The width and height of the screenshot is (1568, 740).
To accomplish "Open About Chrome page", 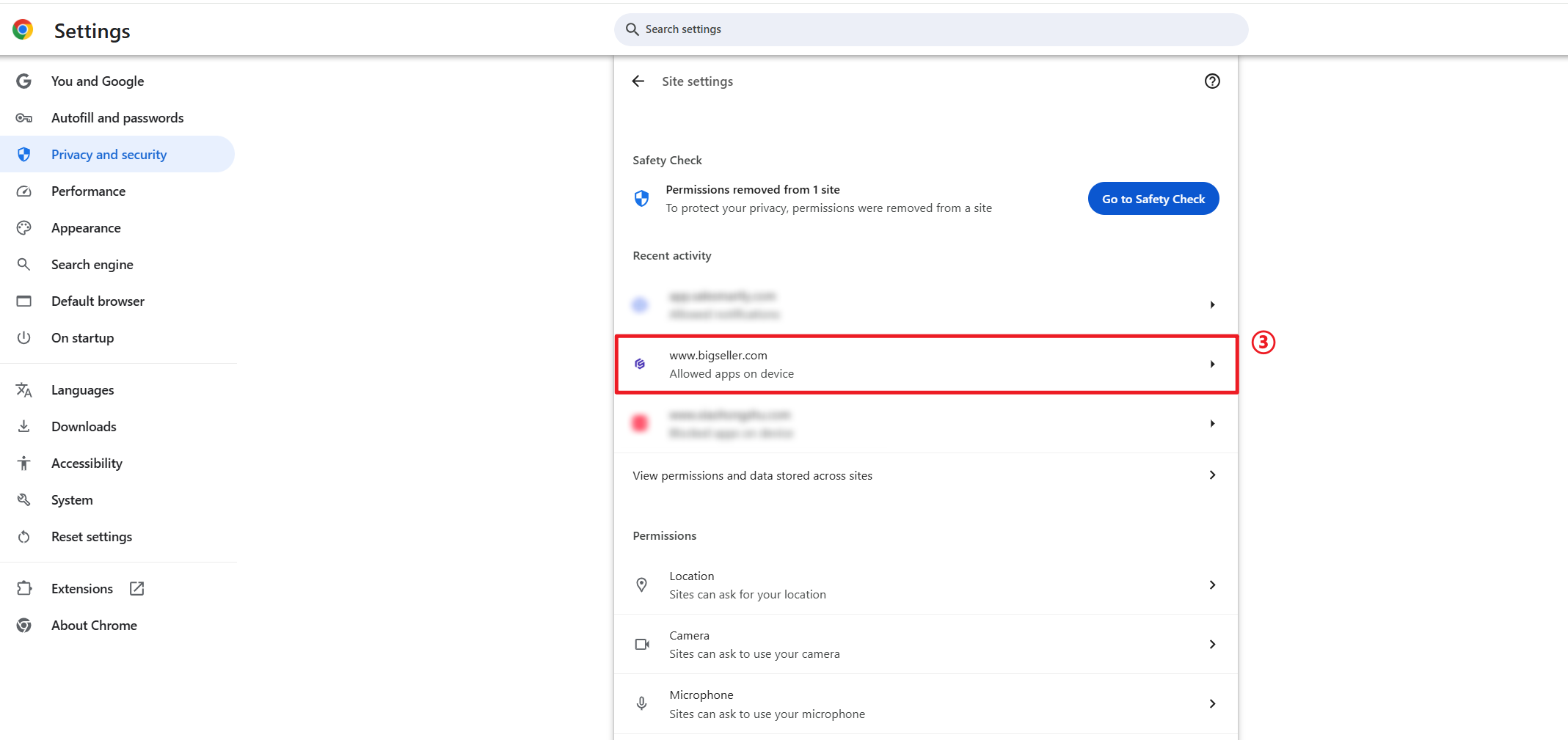I will pyautogui.click(x=94, y=626).
